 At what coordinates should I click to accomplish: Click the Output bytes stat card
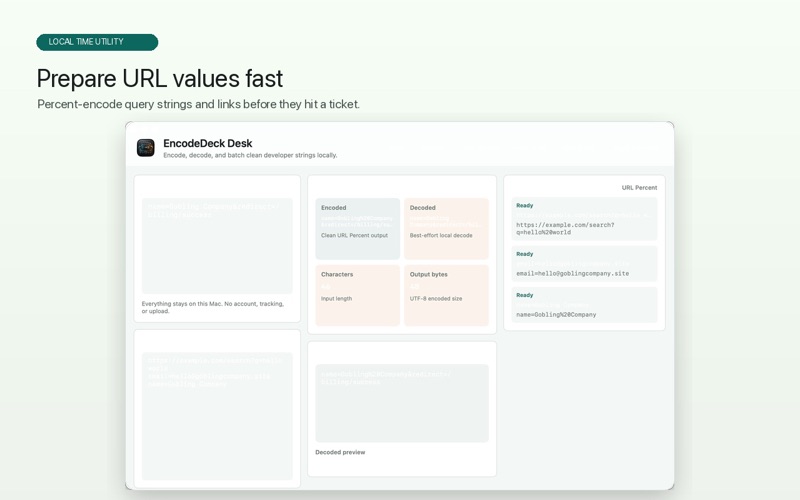click(446, 295)
